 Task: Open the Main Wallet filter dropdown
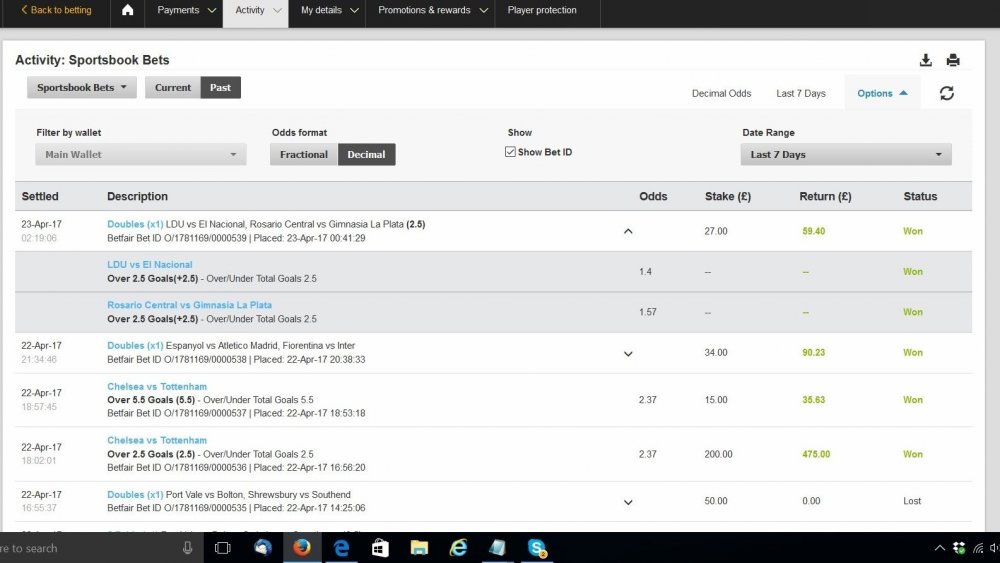pyautogui.click(x=141, y=154)
